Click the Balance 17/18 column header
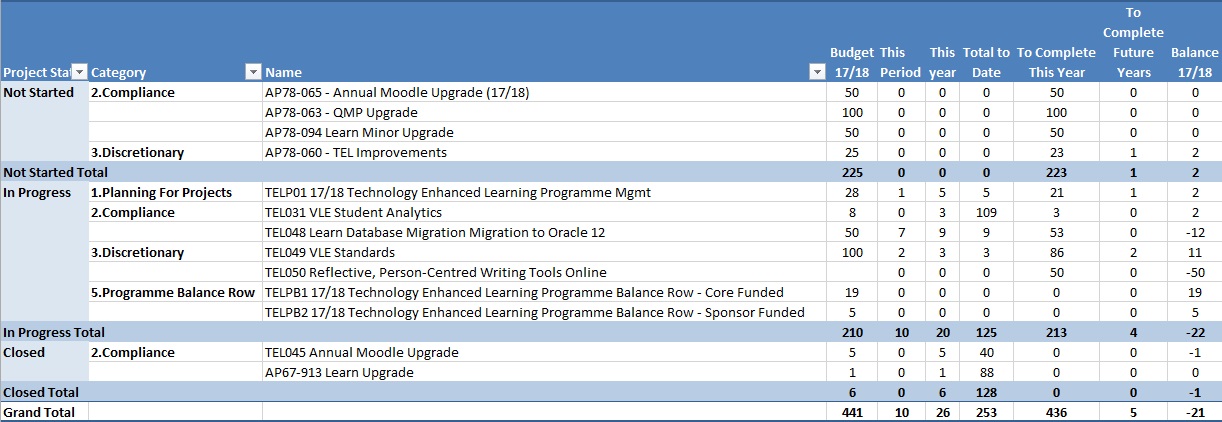 click(1194, 62)
